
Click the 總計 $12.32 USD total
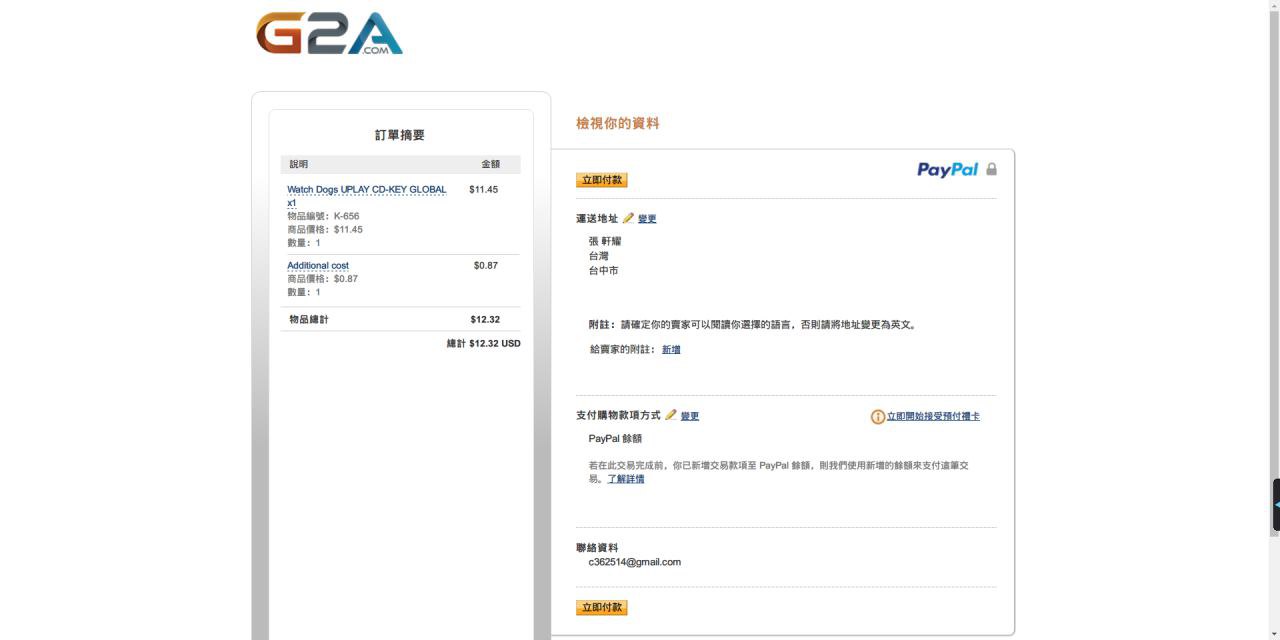coord(484,343)
